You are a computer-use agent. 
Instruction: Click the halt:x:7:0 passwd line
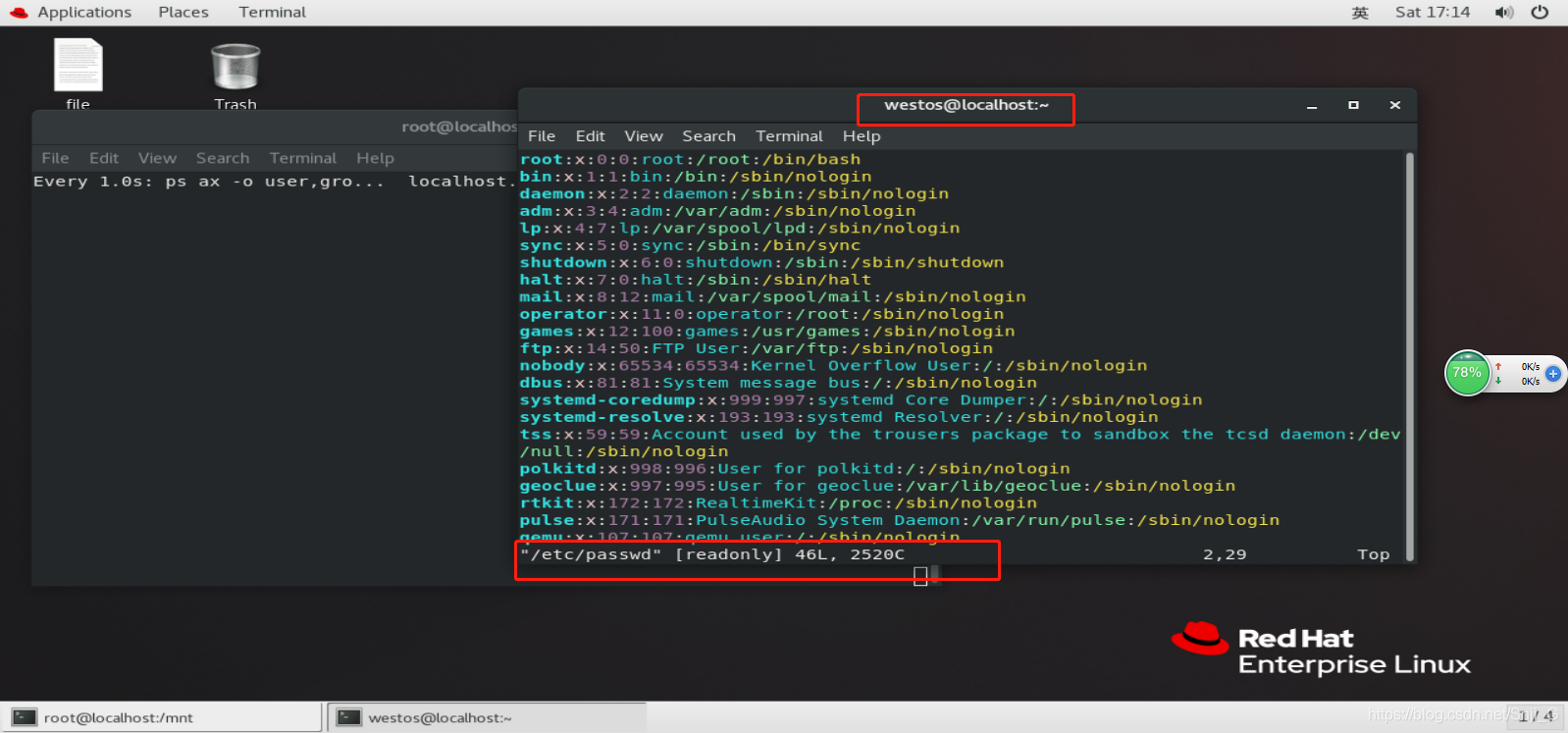(x=696, y=280)
